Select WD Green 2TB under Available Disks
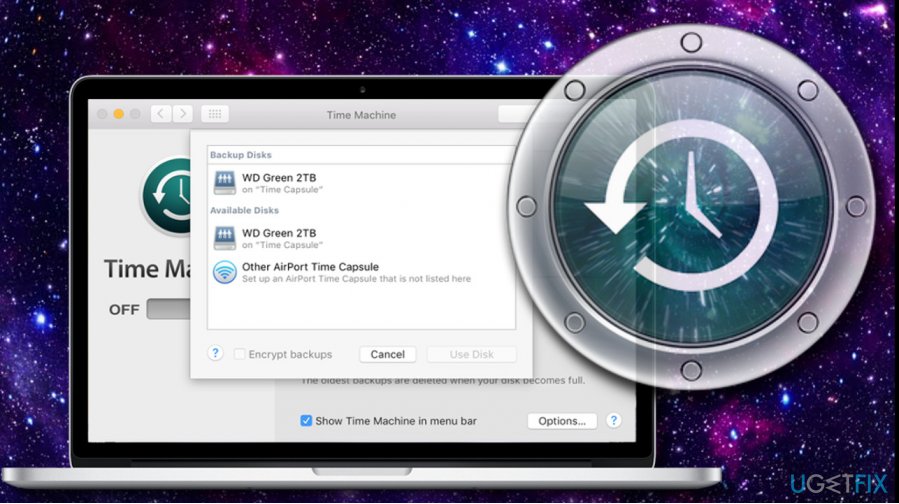This screenshot has height=504, width=899. (x=361, y=238)
